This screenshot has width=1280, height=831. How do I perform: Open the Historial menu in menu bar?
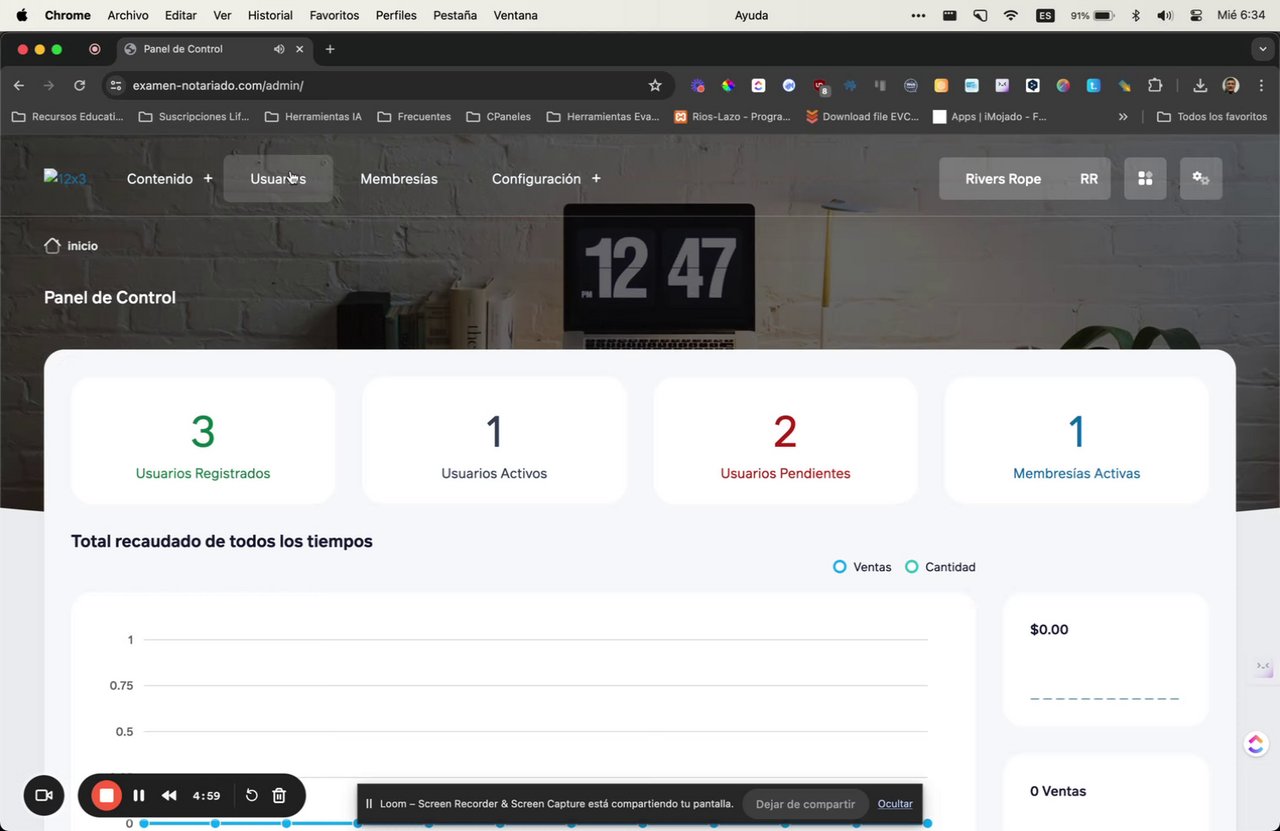click(x=270, y=15)
